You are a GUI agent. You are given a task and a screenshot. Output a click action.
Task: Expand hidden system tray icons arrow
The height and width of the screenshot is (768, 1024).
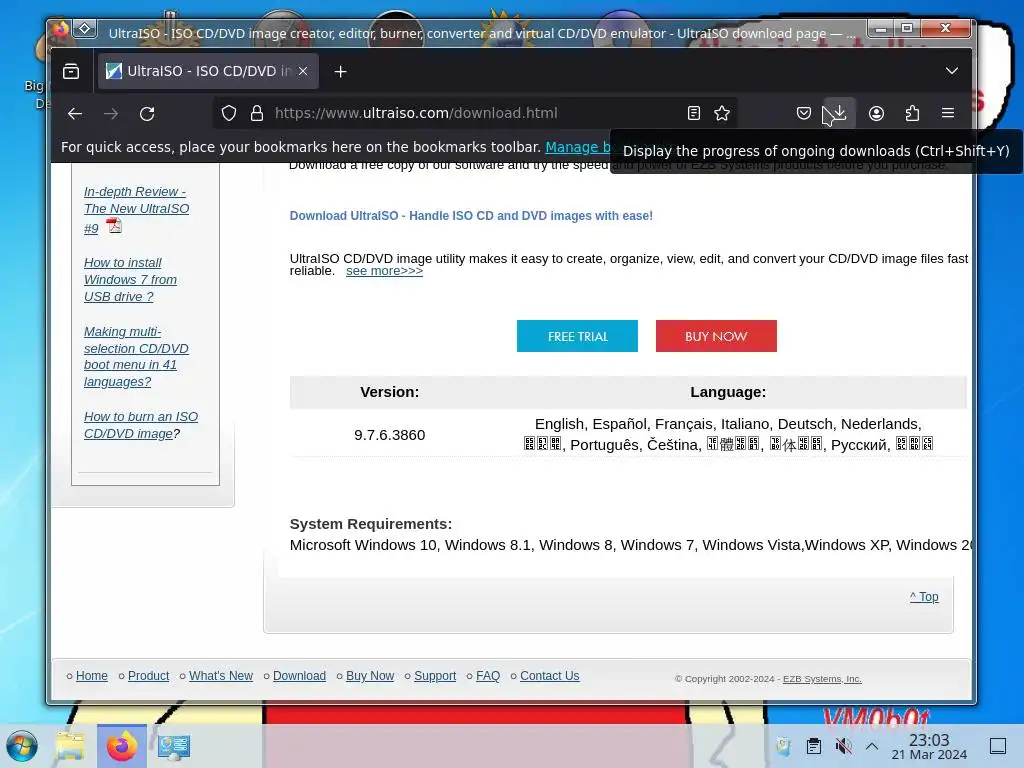872,746
